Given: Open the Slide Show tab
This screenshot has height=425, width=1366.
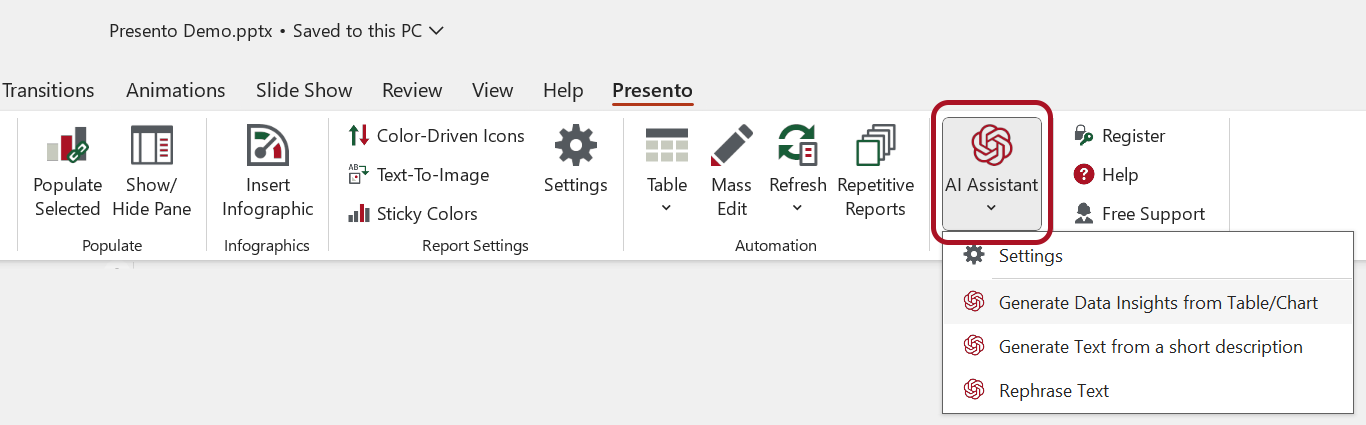Looking at the screenshot, I should 304,90.
